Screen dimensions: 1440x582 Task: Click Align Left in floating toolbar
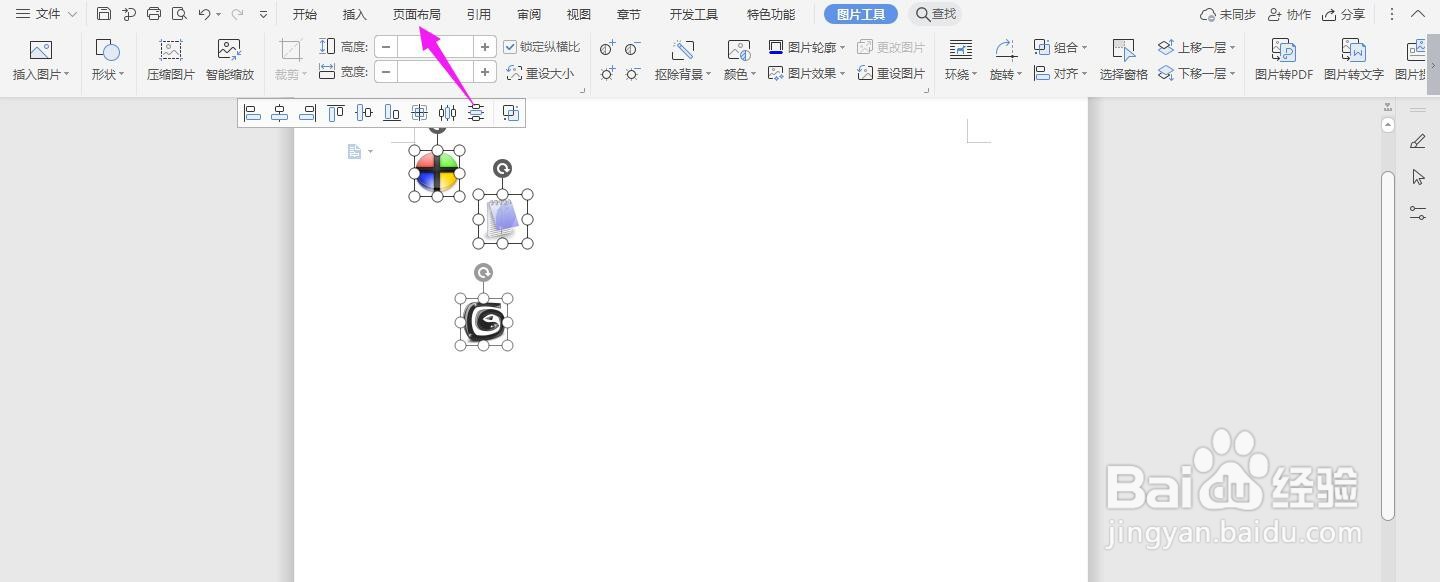[x=252, y=113]
